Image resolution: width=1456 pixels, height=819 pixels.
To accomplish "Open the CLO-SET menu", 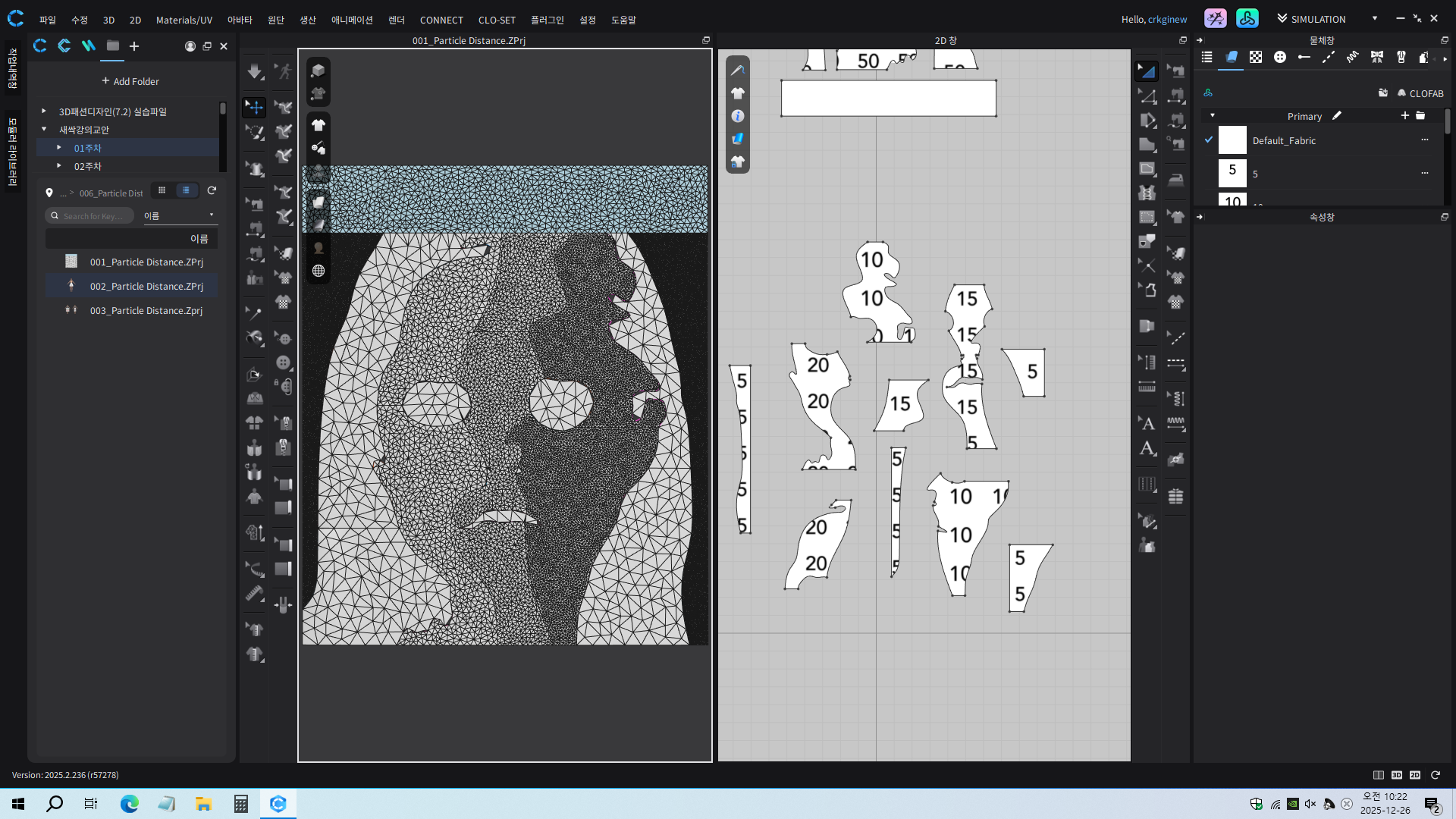I will [x=497, y=20].
